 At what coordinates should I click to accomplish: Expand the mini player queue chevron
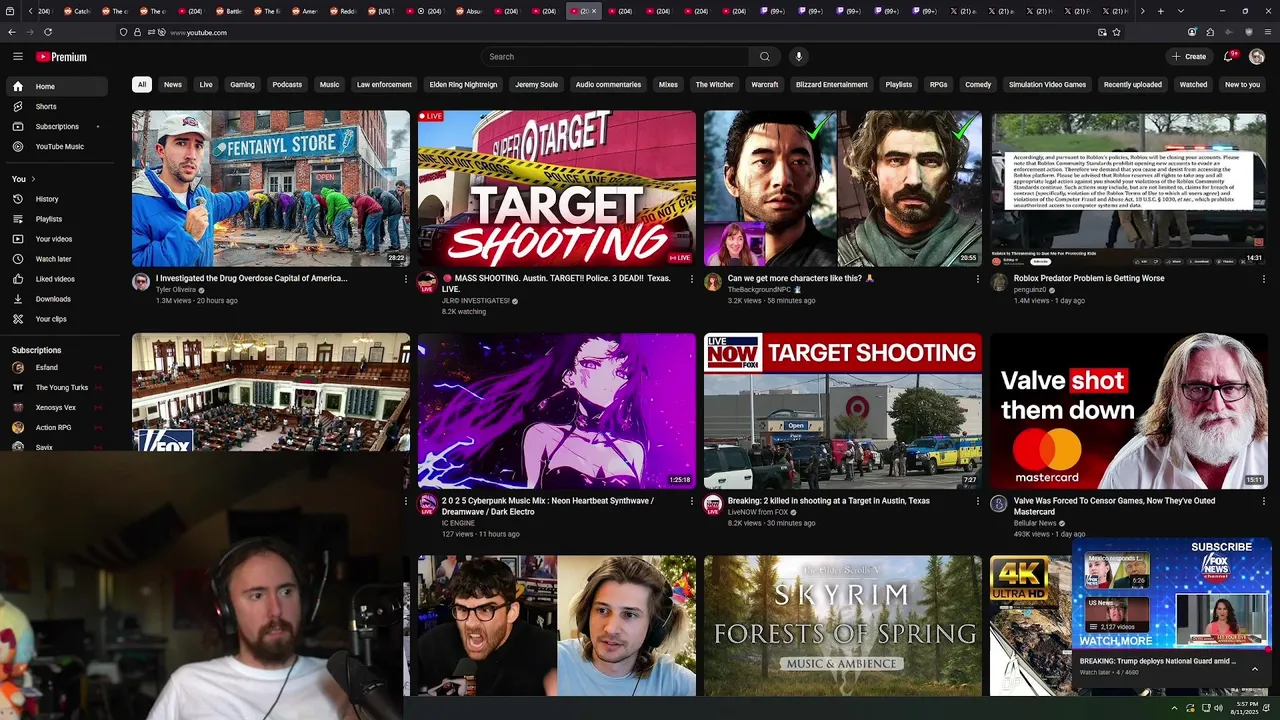click(x=1255, y=669)
